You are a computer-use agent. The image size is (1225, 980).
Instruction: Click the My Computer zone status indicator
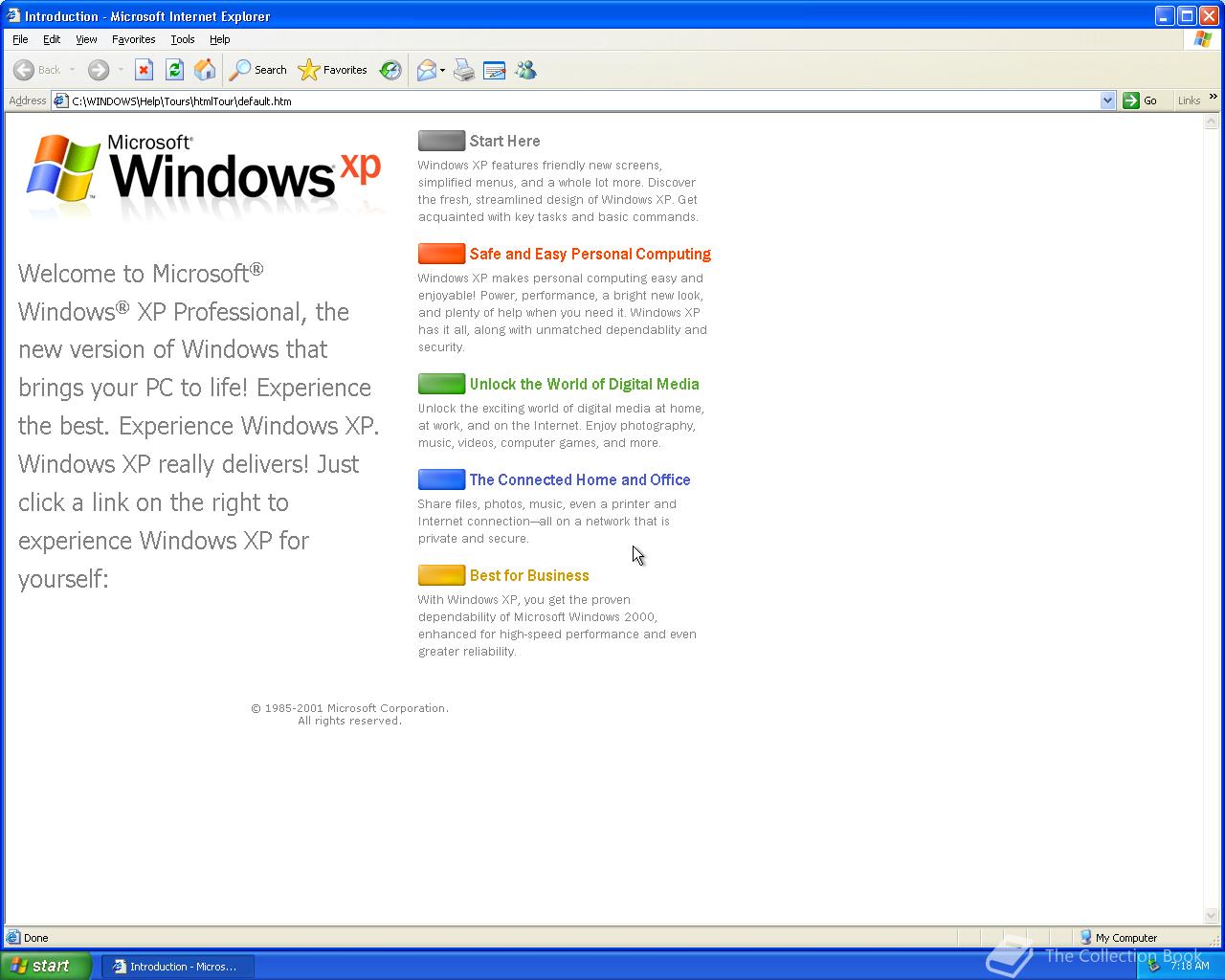click(1119, 938)
